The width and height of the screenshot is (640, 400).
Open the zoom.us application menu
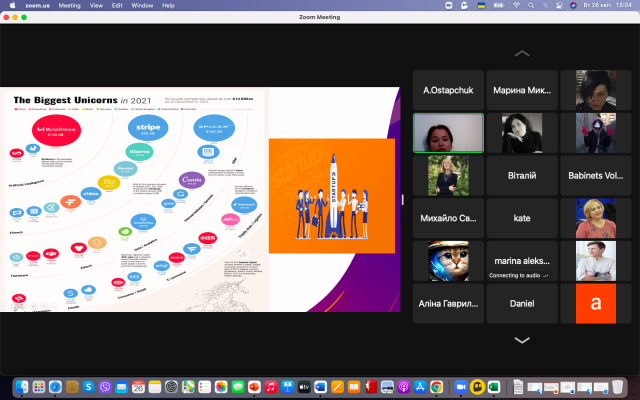point(37,5)
